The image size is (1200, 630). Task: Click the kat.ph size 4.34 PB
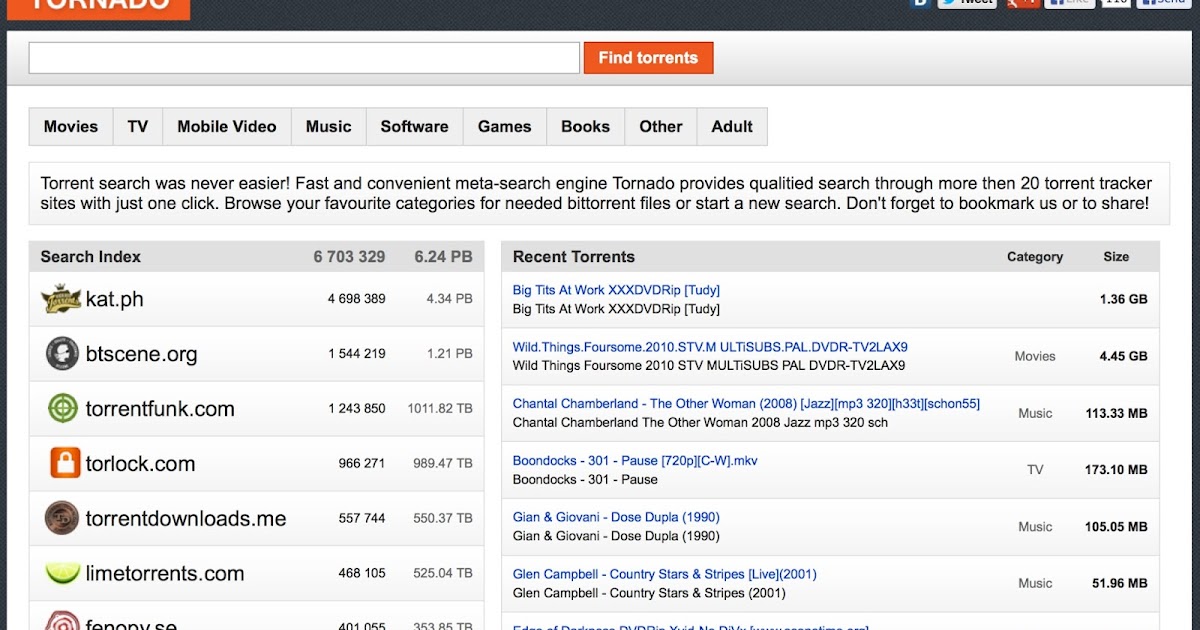[449, 299]
